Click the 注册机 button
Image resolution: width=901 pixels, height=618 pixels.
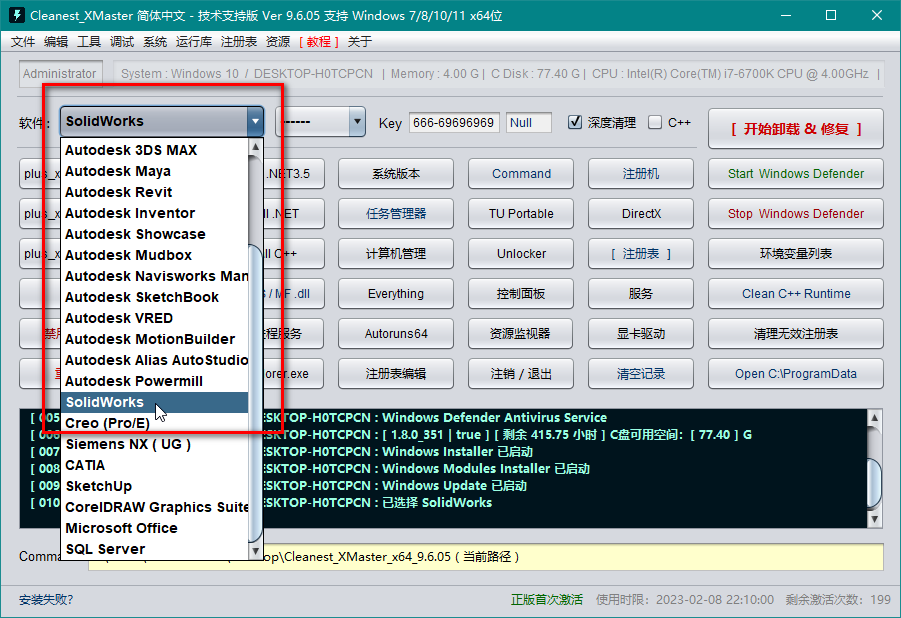click(641, 174)
